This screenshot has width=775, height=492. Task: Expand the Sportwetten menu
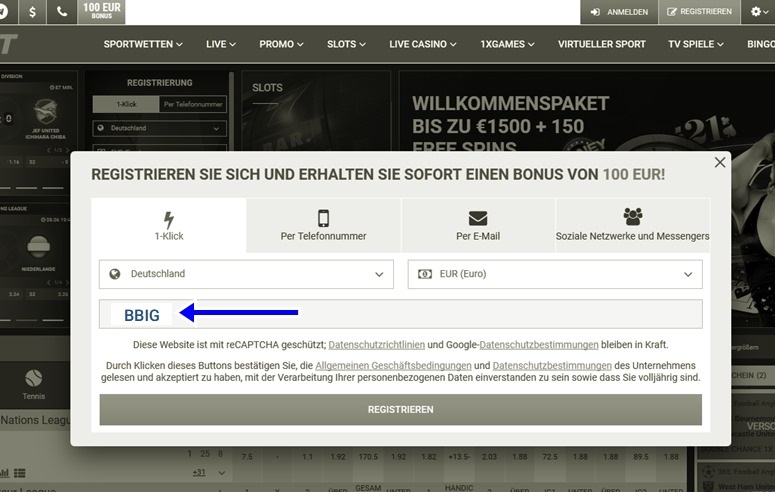click(143, 45)
